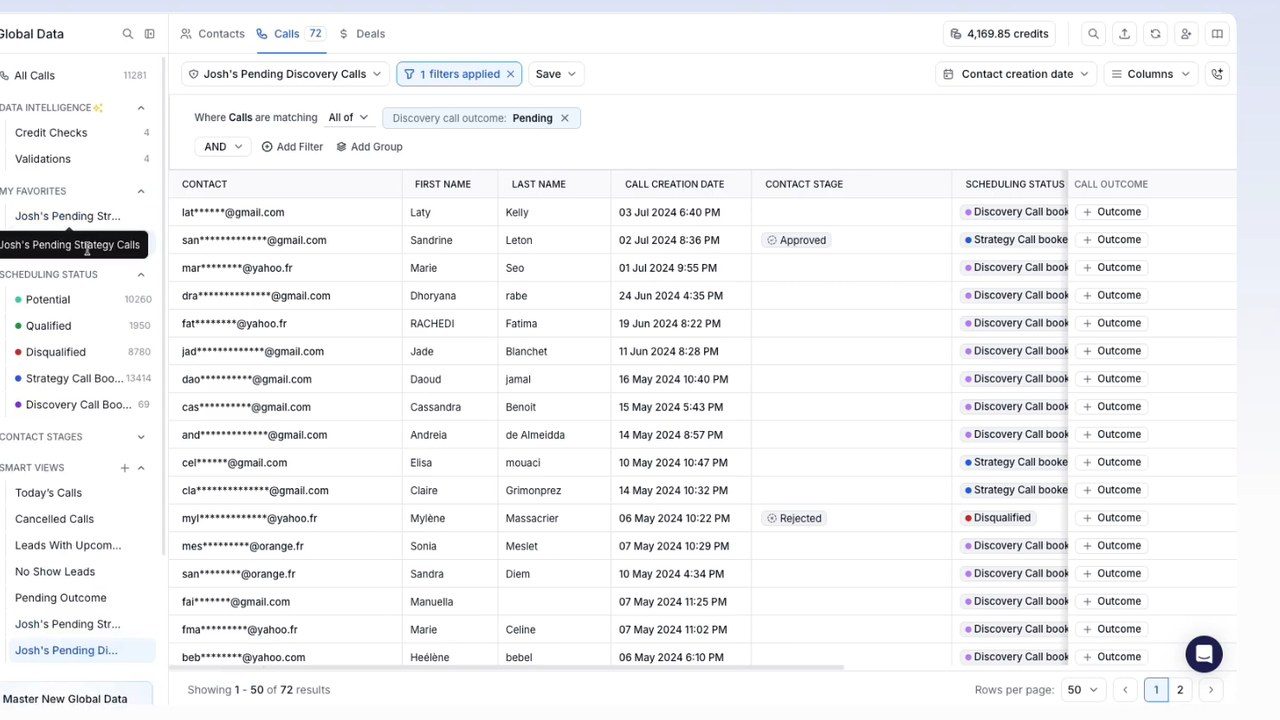The image size is (1280, 720).
Task: Open the Columns dropdown
Action: coord(1150,74)
